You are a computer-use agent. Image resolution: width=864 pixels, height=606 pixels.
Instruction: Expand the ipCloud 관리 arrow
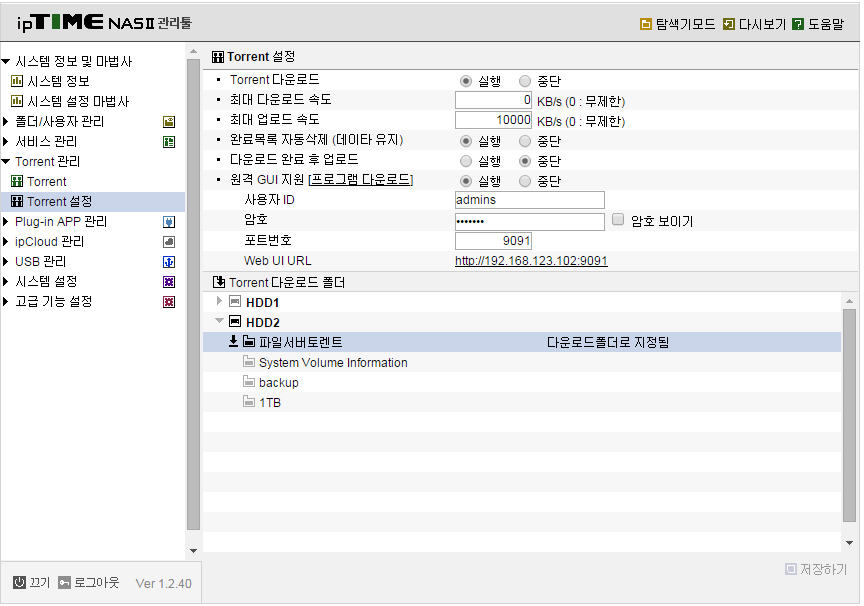(x=6, y=242)
